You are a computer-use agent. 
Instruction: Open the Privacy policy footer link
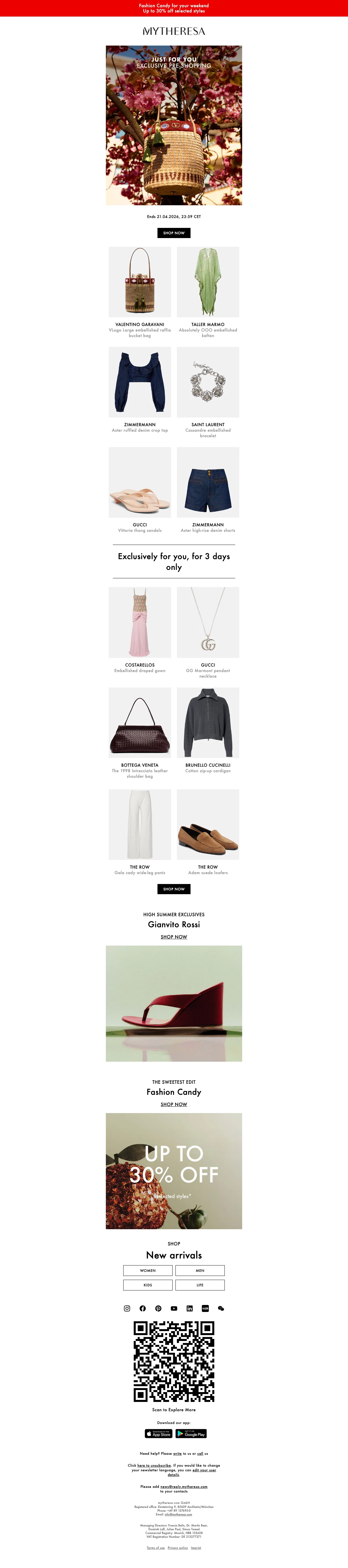[x=178, y=1547]
